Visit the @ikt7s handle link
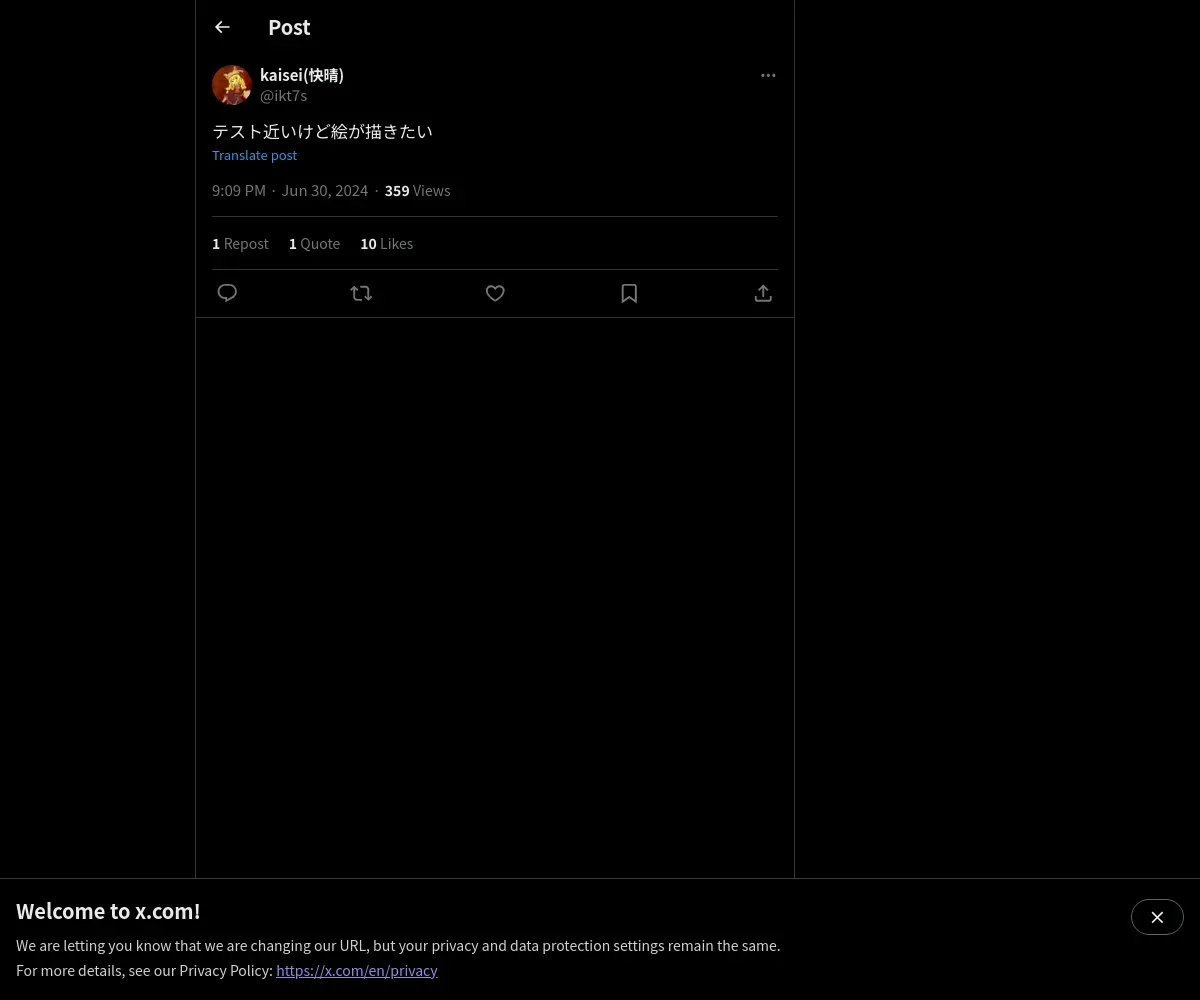 [284, 96]
